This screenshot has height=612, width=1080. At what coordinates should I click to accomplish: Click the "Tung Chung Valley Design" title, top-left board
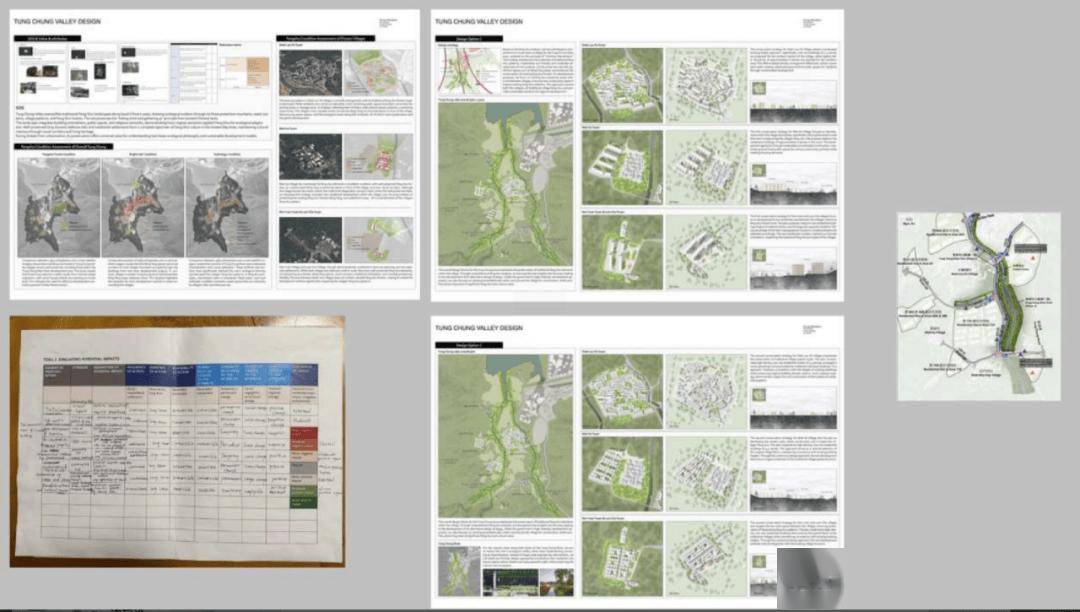coord(58,20)
